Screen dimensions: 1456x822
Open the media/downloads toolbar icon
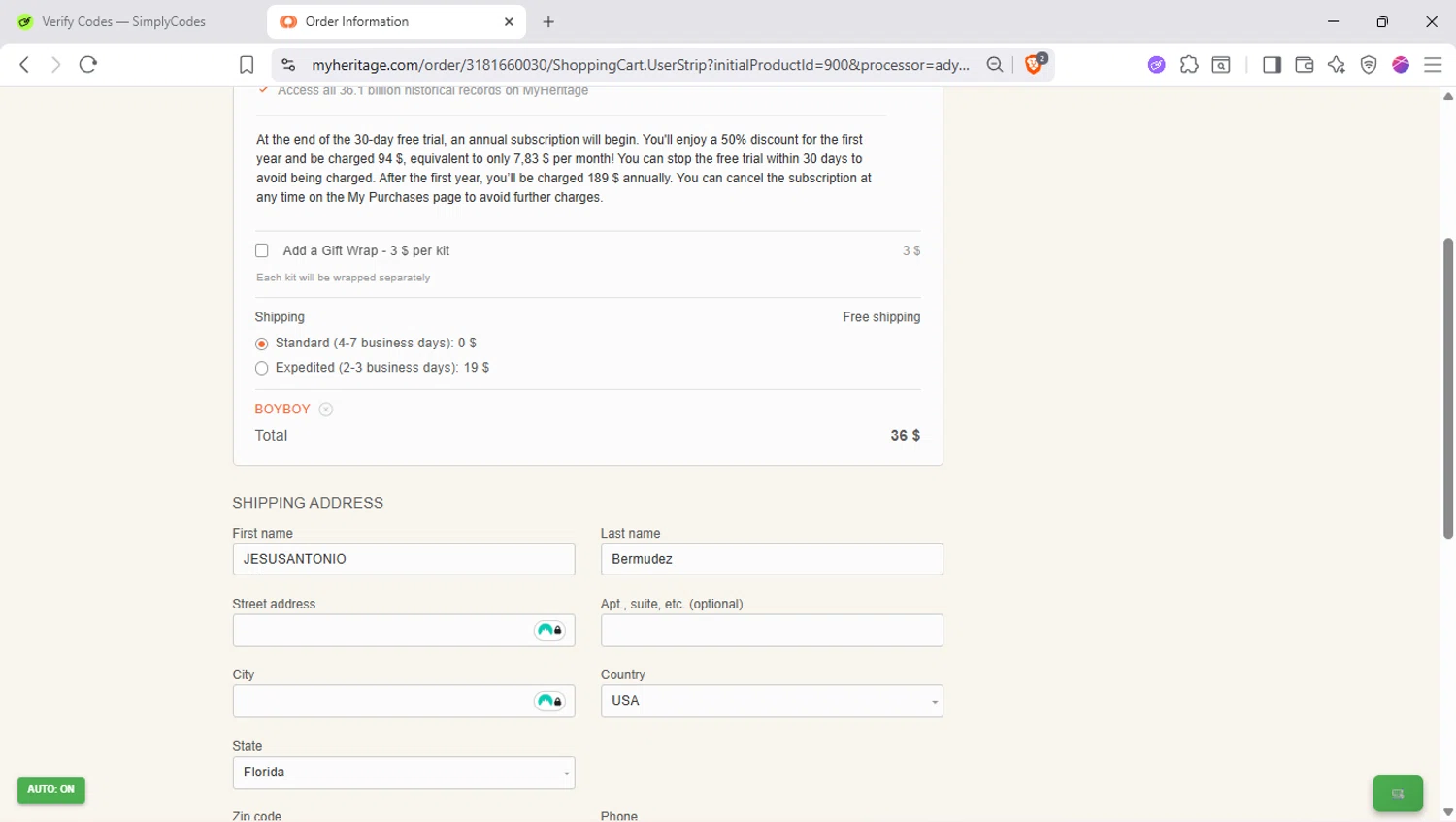click(1221, 65)
